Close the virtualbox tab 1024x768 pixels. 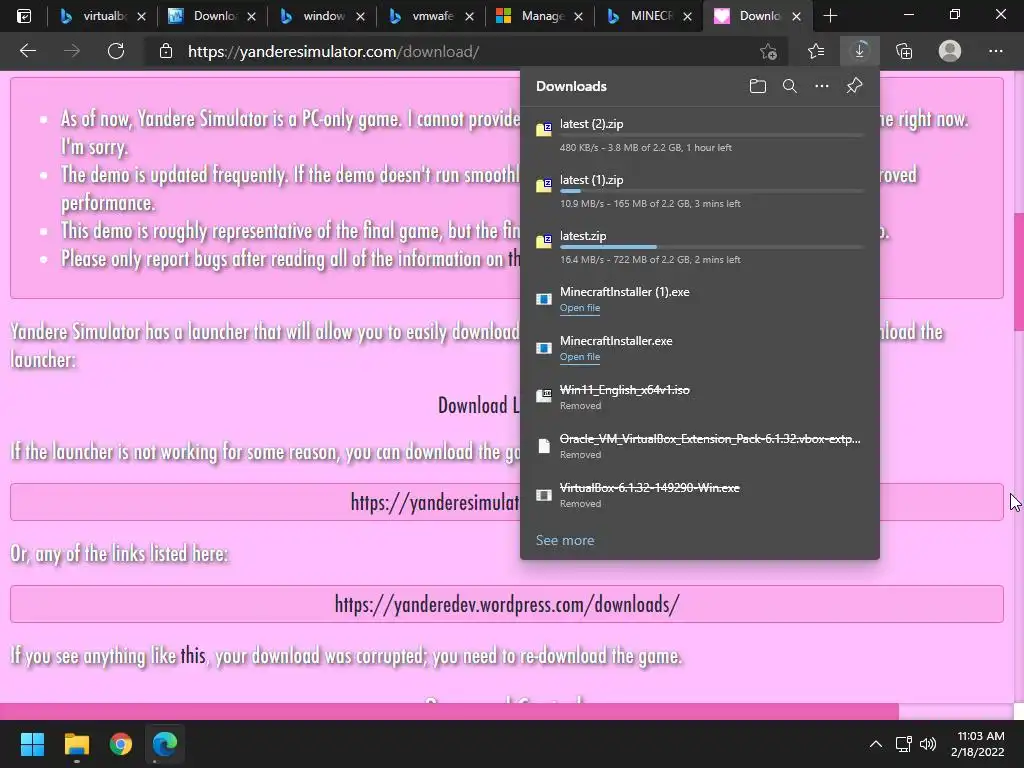click(x=141, y=17)
